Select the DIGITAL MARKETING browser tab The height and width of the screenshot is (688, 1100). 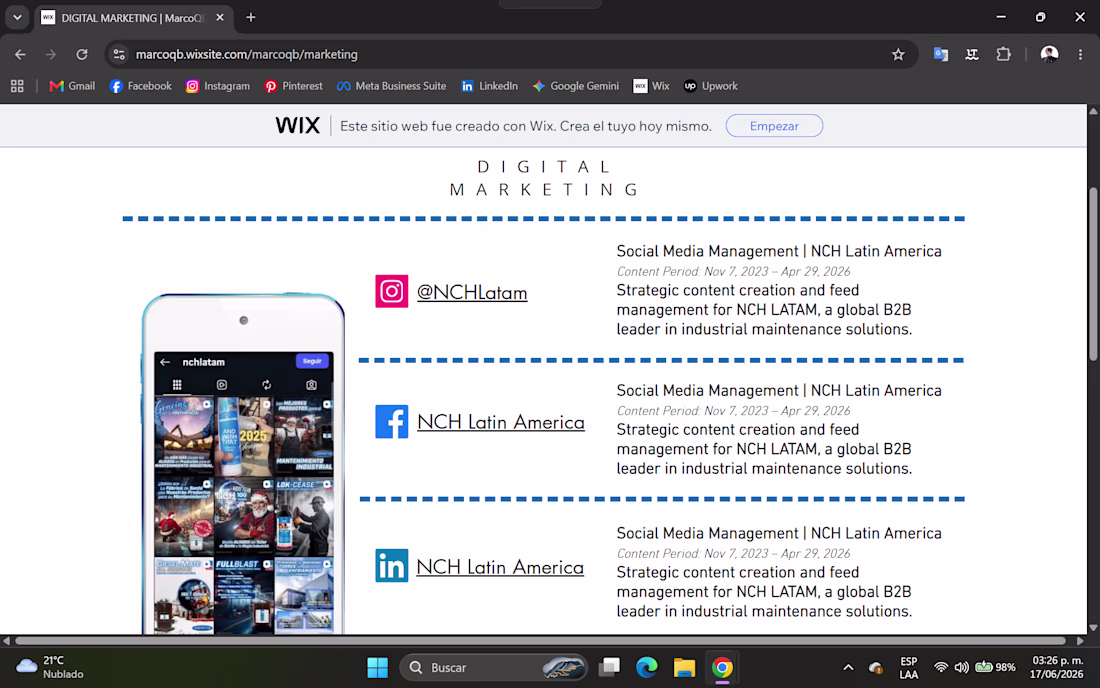tap(133, 18)
